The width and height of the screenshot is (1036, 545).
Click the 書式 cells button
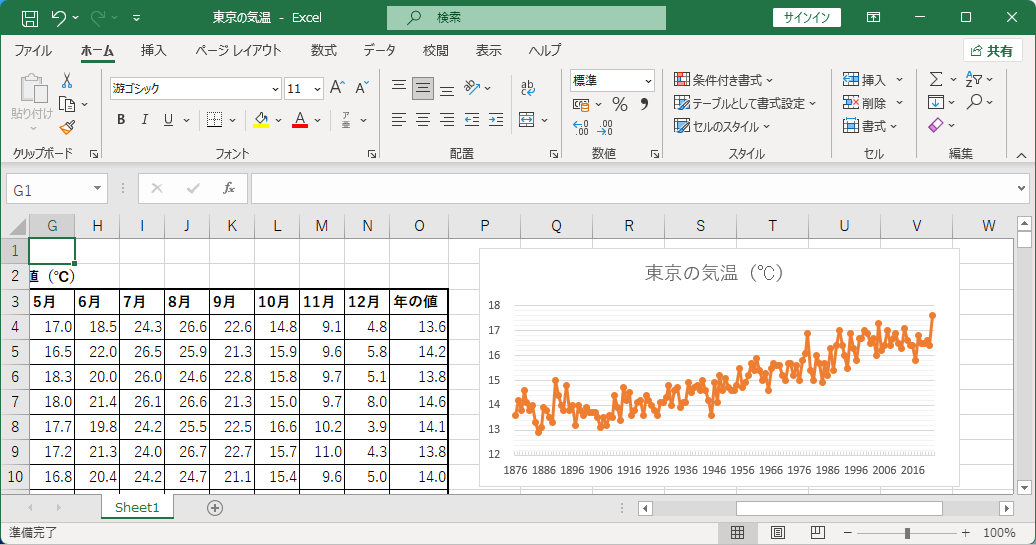(870, 126)
